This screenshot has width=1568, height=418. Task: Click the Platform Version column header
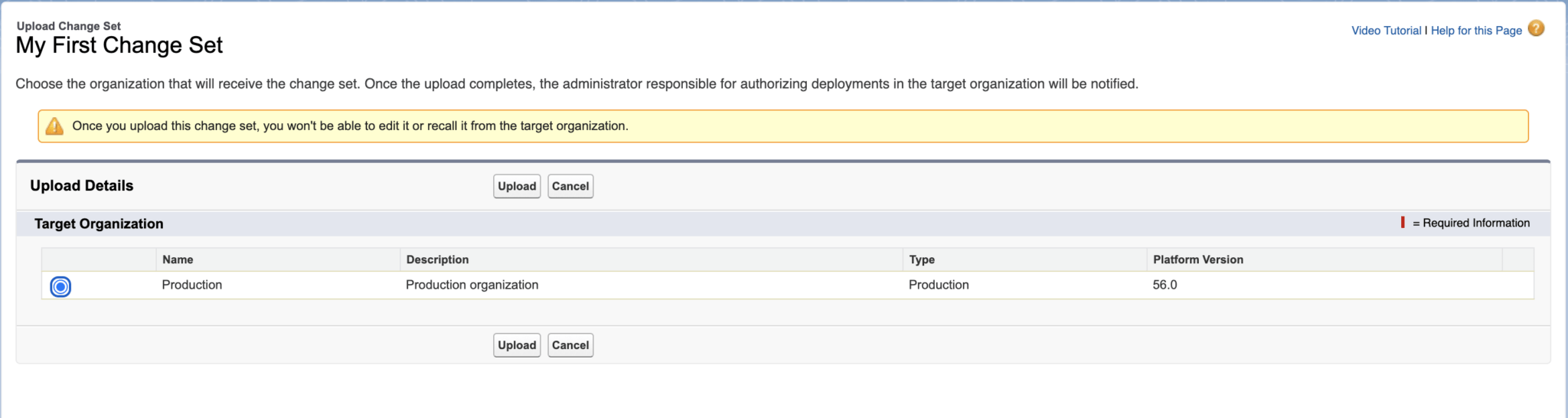pyautogui.click(x=1198, y=260)
